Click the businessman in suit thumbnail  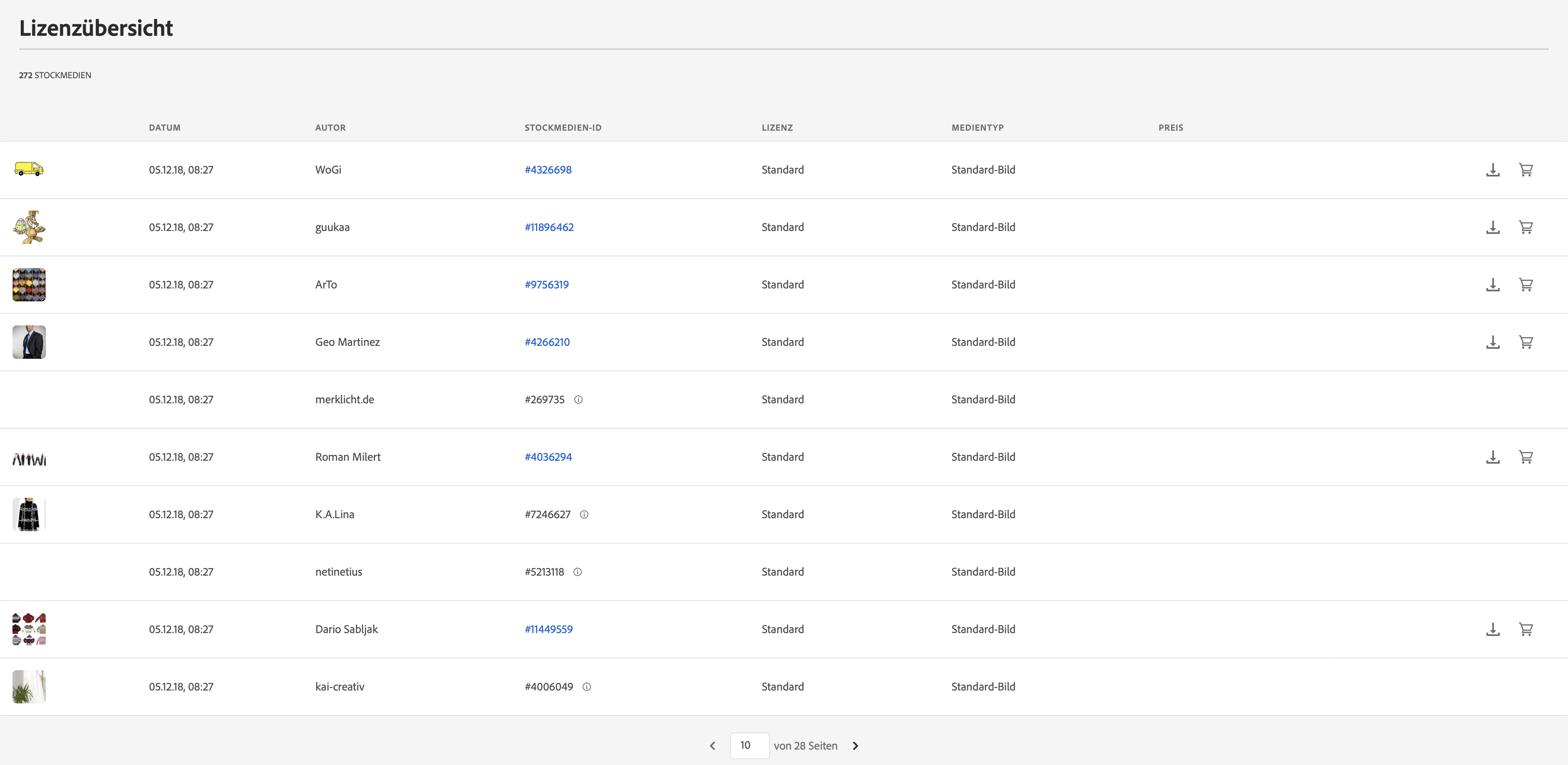29,342
